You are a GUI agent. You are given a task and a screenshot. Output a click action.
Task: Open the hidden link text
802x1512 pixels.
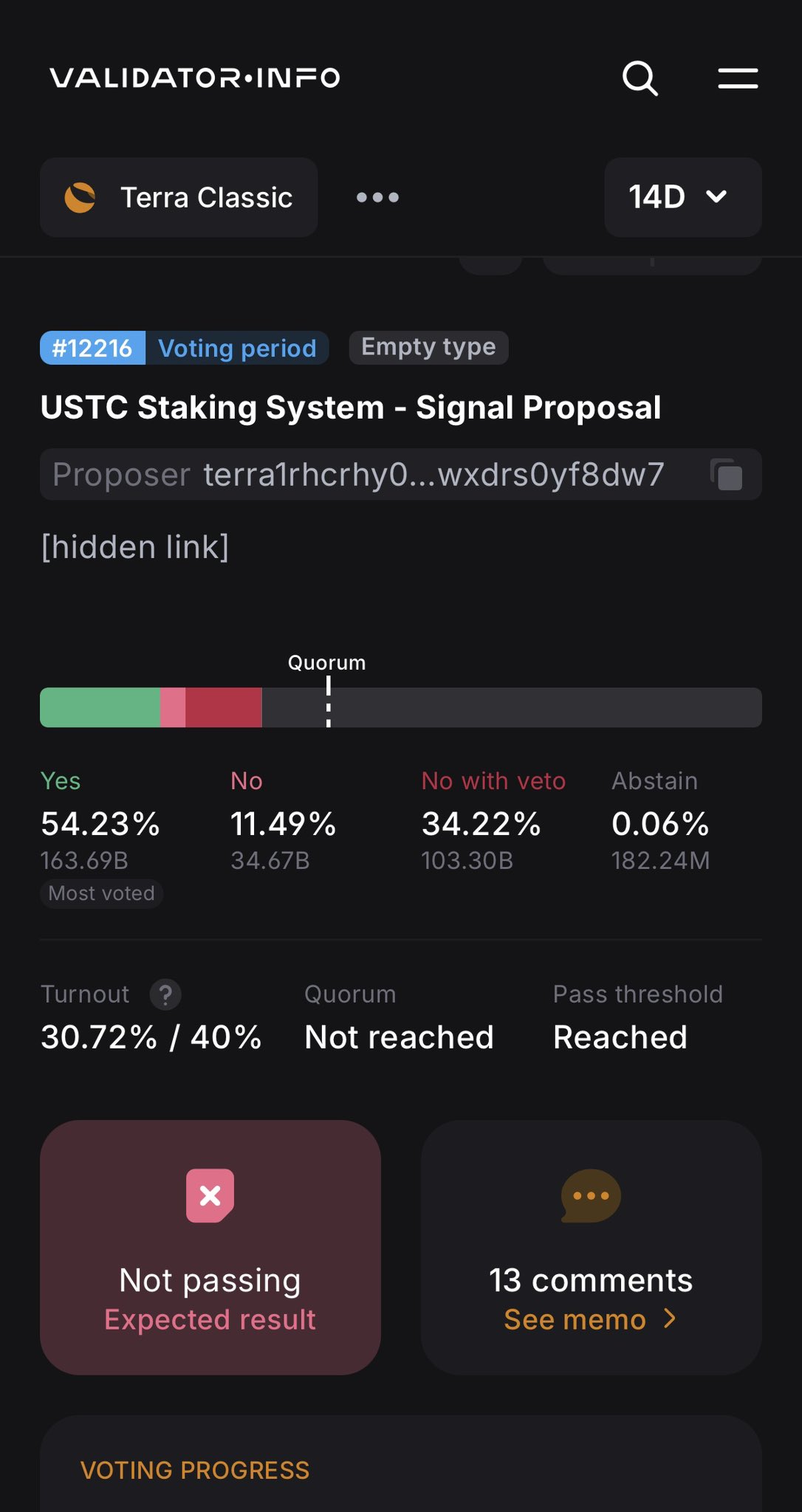tap(135, 547)
